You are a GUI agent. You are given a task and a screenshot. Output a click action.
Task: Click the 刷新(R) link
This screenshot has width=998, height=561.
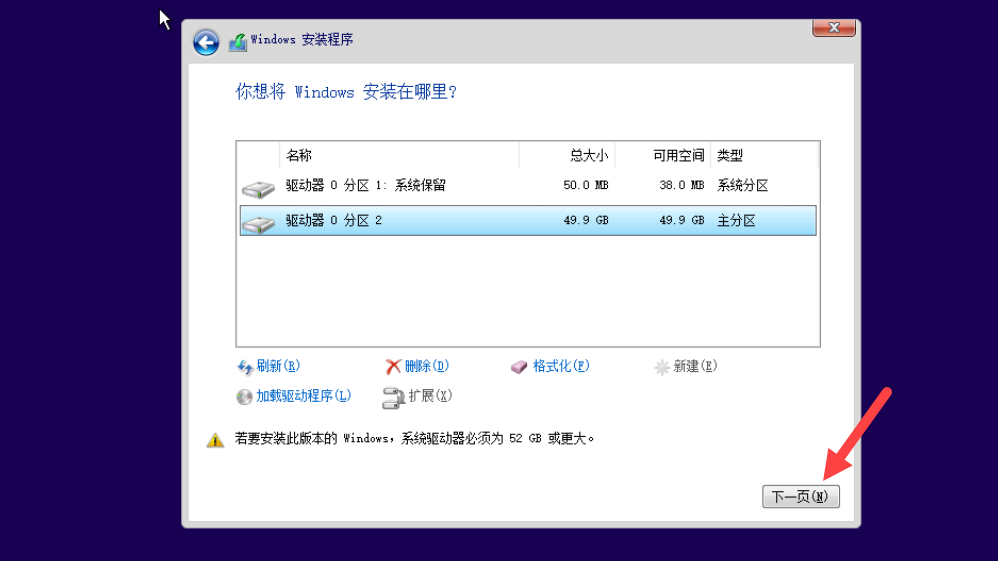pyautogui.click(x=278, y=366)
